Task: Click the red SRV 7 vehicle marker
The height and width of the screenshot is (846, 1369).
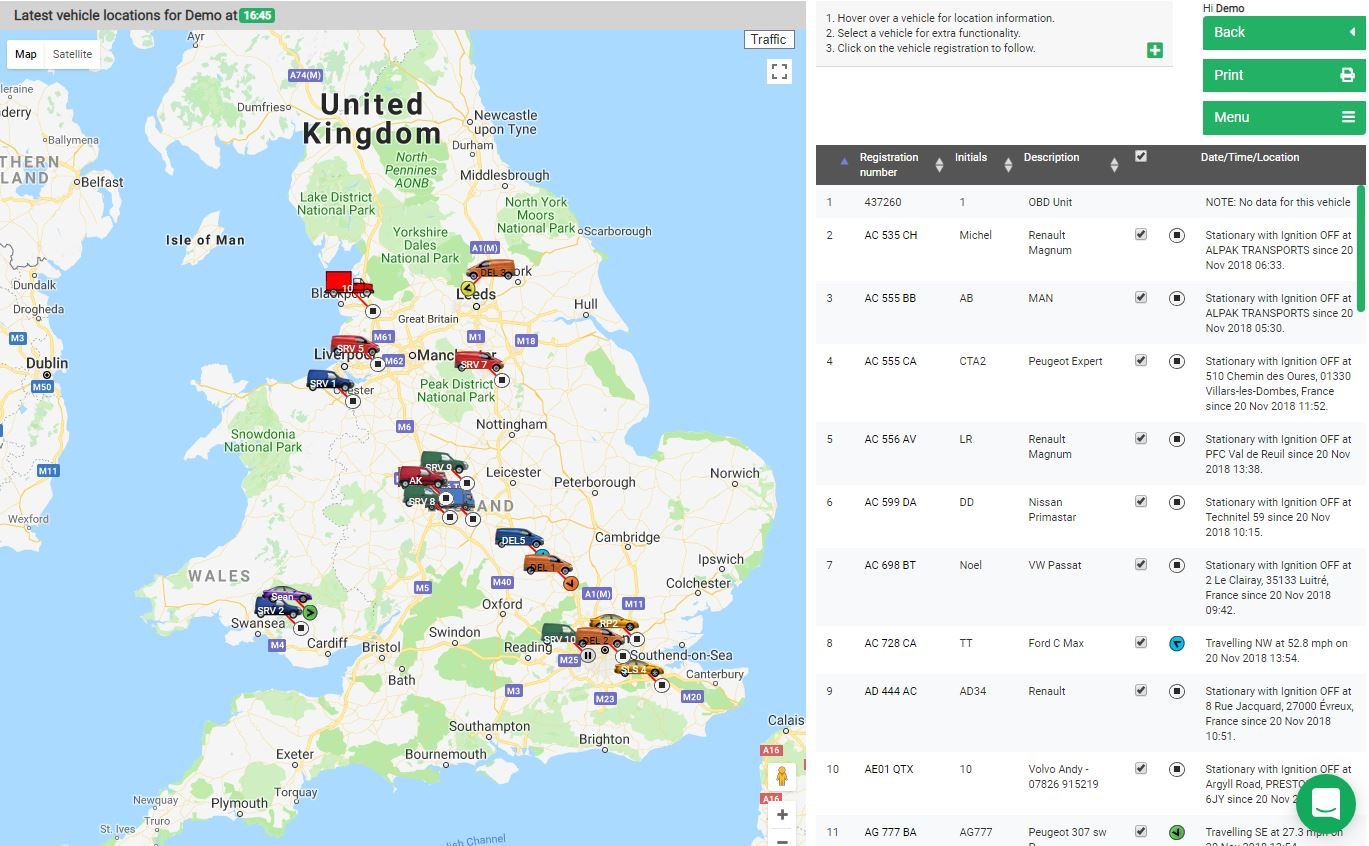Action: pyautogui.click(x=477, y=362)
